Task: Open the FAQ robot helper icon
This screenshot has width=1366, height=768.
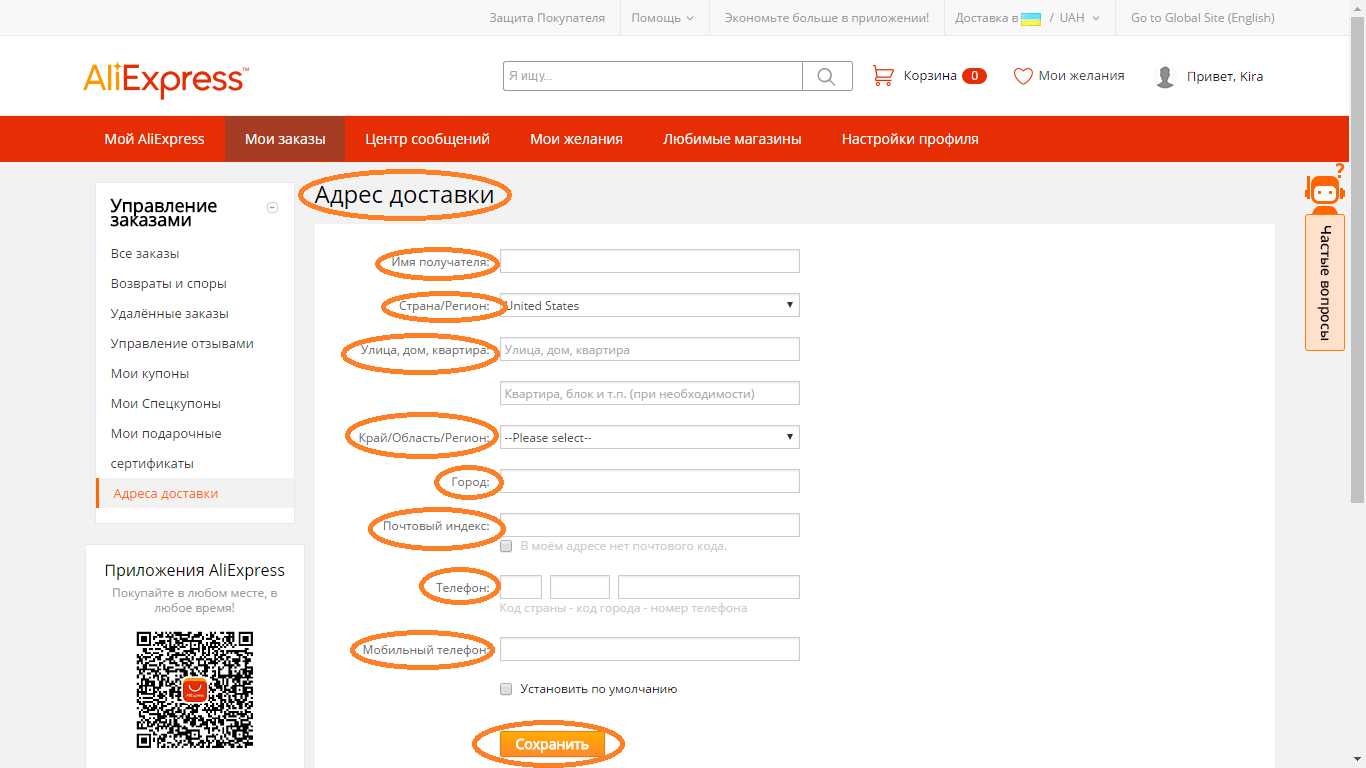Action: 1324,189
